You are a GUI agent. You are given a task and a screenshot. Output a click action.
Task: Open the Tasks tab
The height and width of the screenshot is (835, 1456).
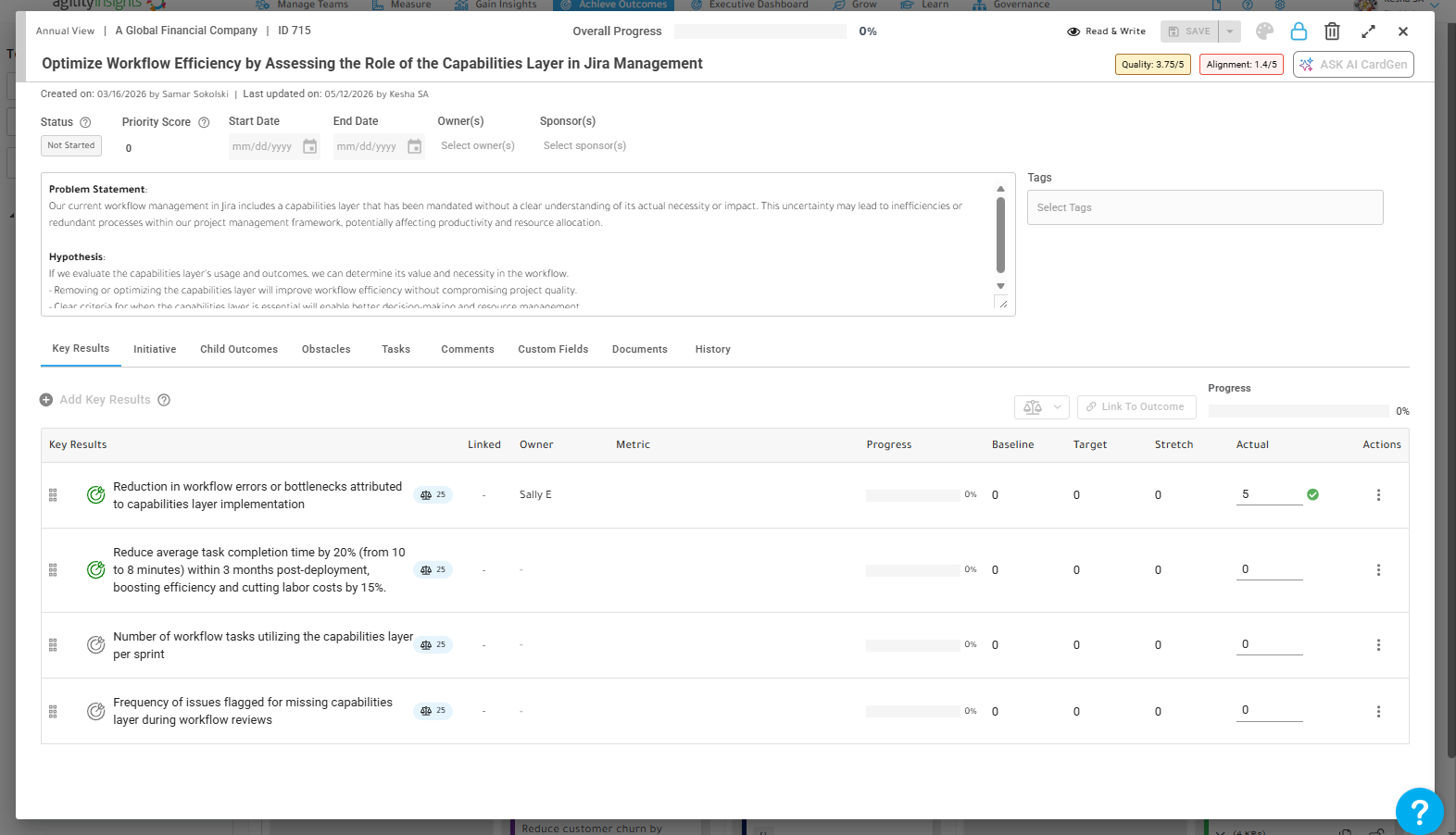(396, 350)
